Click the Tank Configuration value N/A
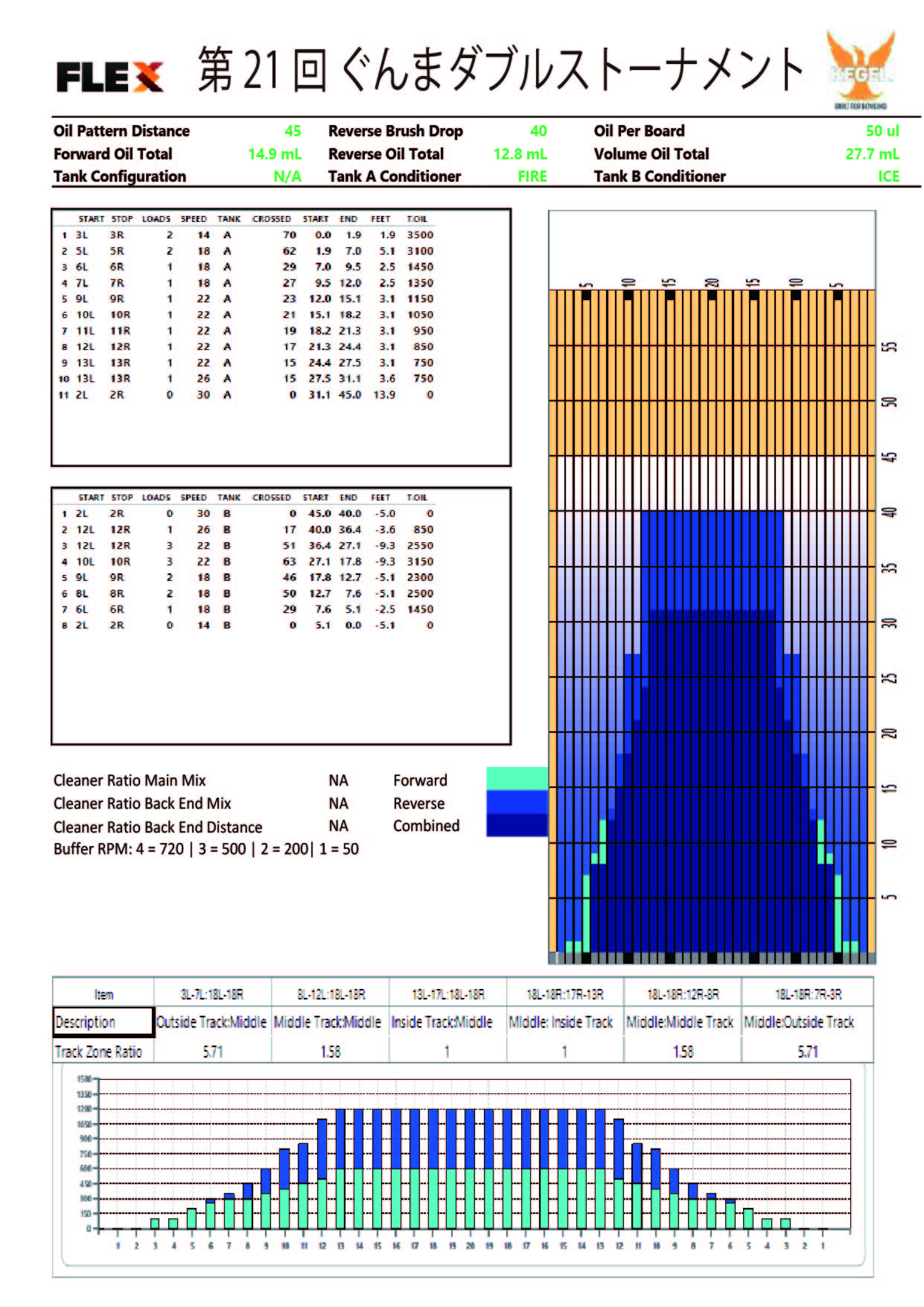The image size is (924, 1307). tap(287, 177)
